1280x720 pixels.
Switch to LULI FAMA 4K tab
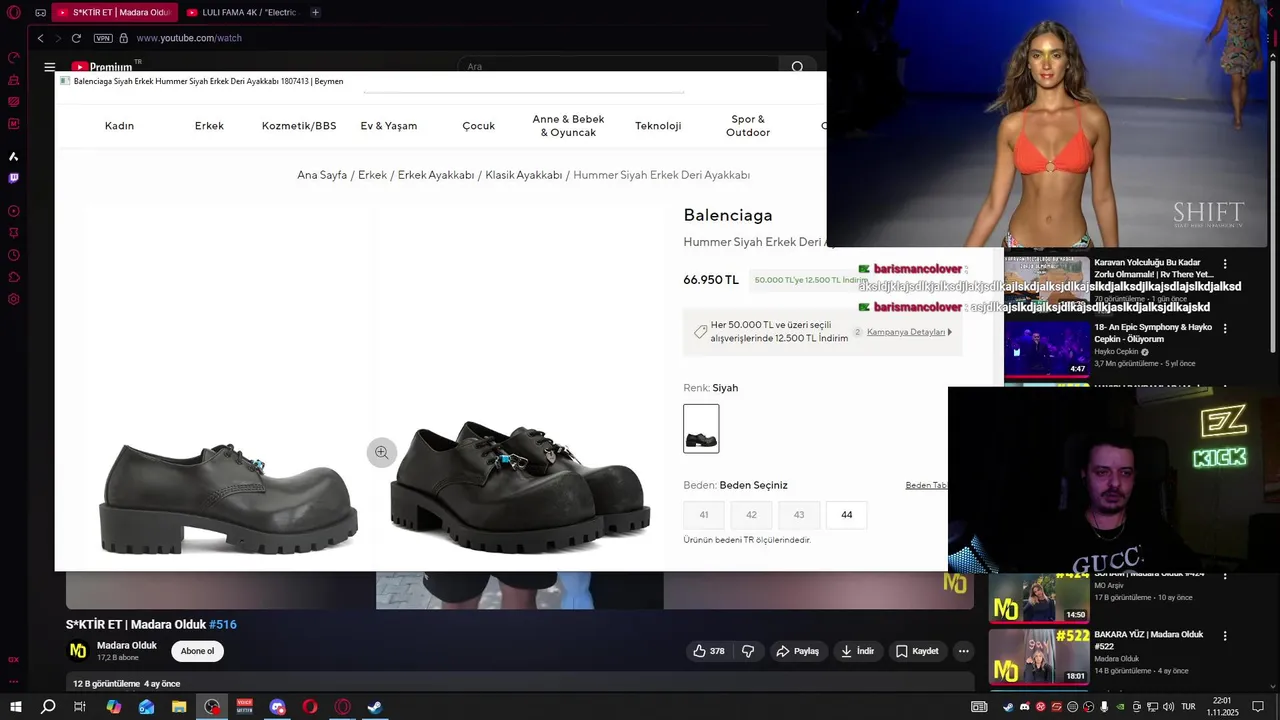point(243,12)
